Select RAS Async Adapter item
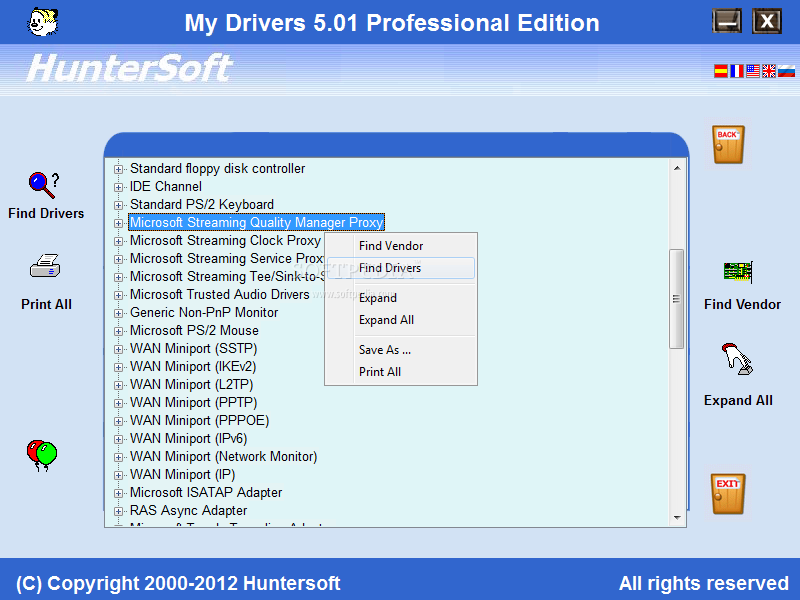800x600 pixels. [x=188, y=511]
